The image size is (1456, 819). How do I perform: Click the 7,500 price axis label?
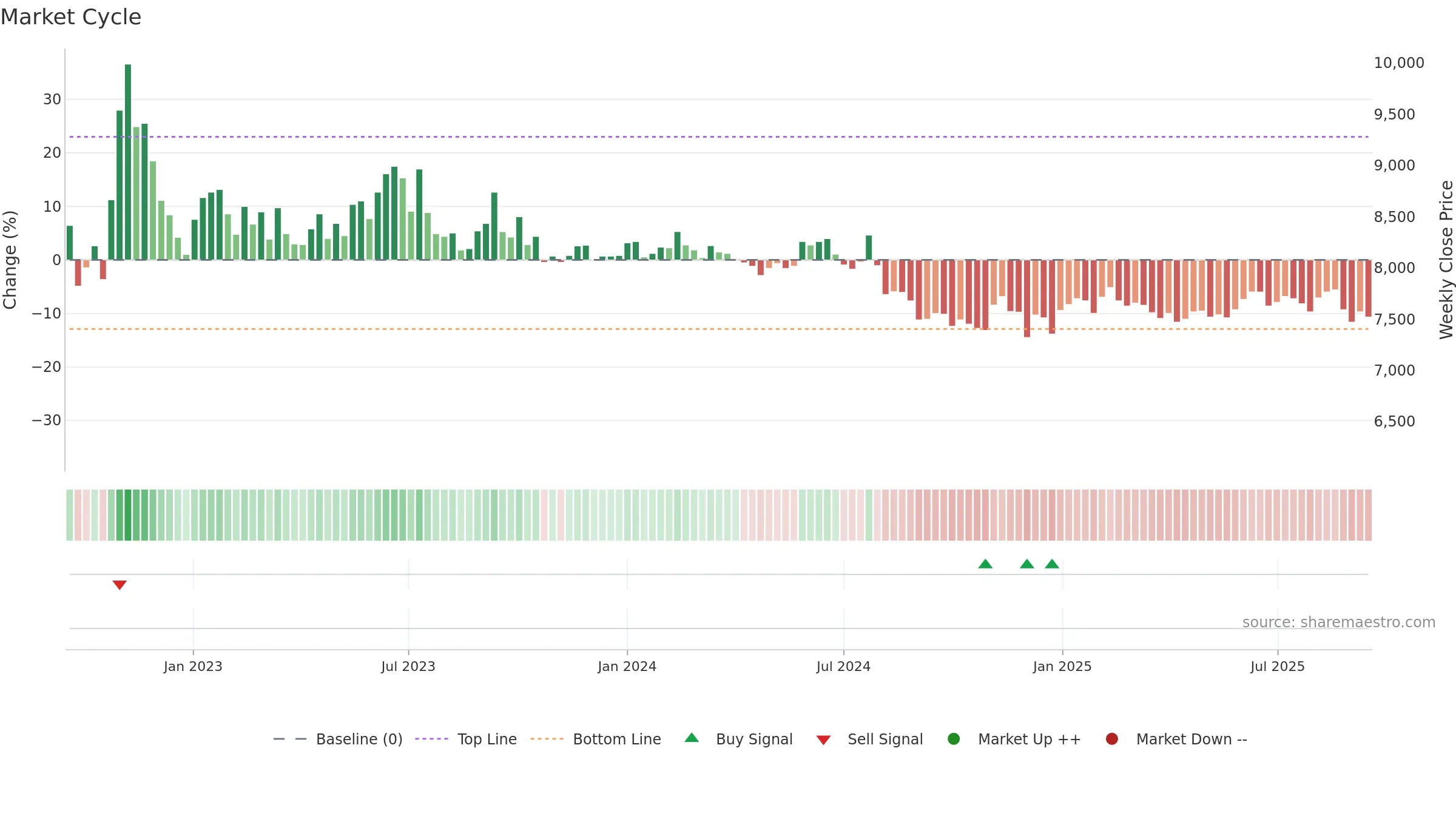coord(1394,319)
